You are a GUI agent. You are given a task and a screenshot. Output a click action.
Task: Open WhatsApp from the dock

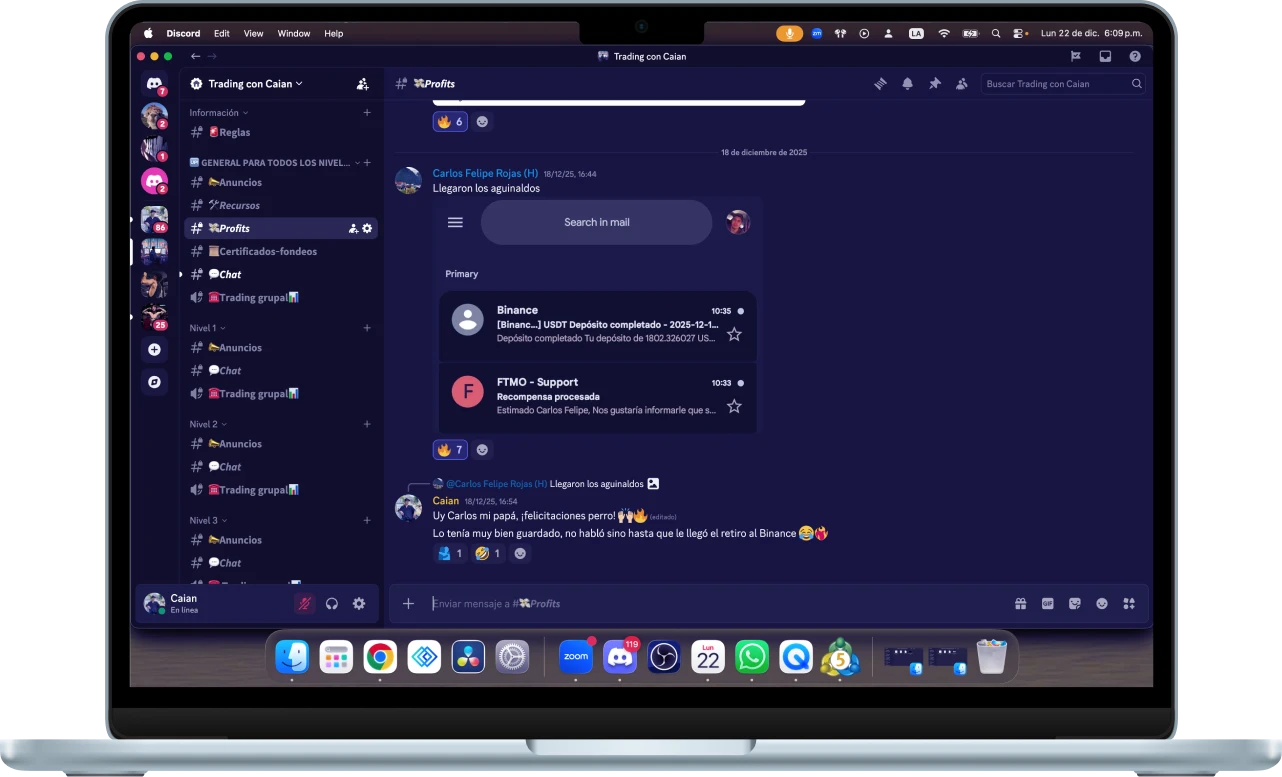coord(752,657)
